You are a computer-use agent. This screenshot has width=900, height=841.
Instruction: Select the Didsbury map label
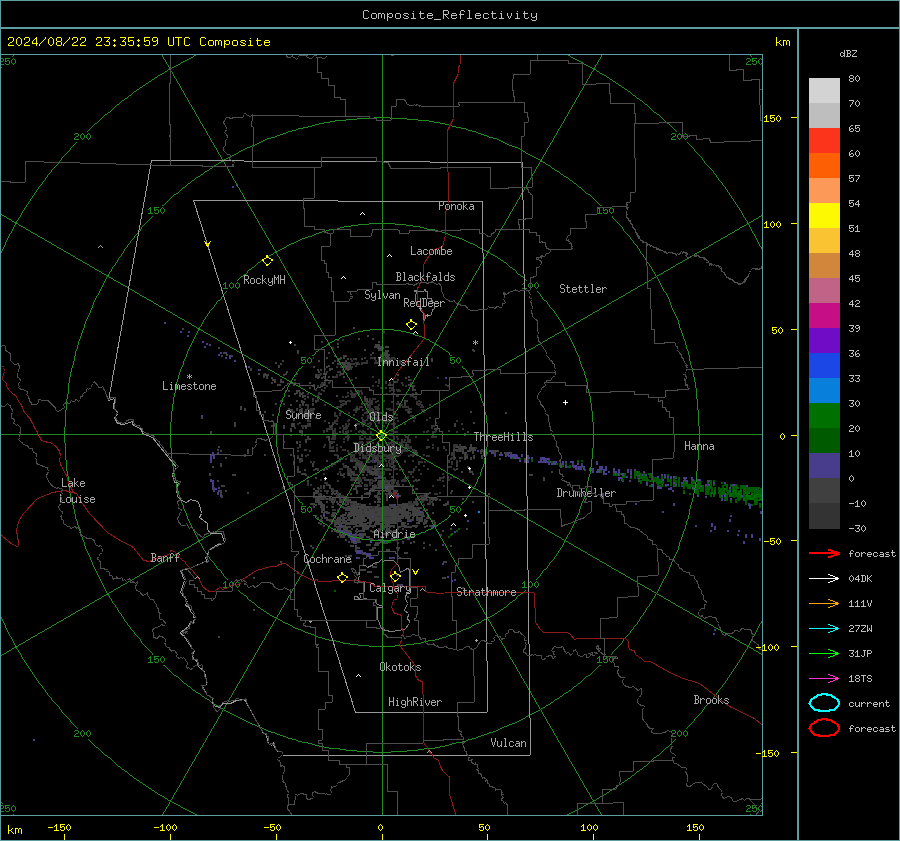coord(378,448)
